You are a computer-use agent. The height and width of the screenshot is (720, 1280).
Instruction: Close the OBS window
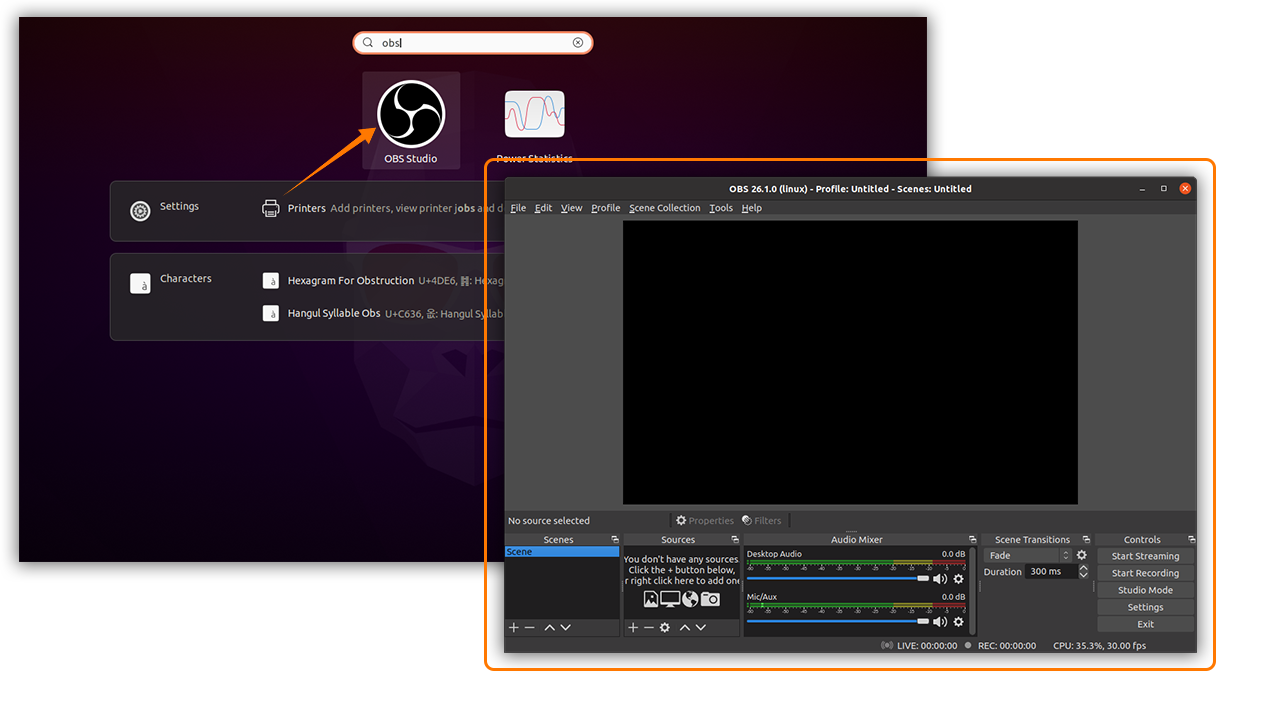click(x=1185, y=188)
